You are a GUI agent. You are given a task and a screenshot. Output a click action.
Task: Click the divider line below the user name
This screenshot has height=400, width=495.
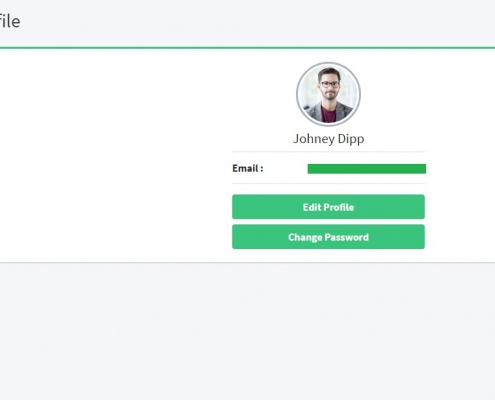click(x=328, y=152)
